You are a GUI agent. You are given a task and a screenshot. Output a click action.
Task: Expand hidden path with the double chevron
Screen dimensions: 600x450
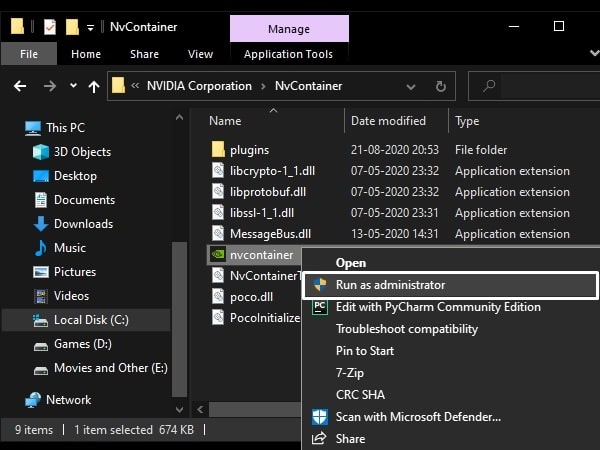(x=135, y=85)
